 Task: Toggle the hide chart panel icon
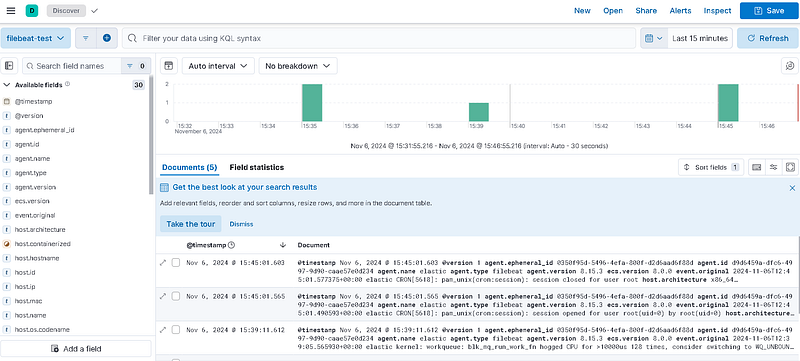(169, 66)
